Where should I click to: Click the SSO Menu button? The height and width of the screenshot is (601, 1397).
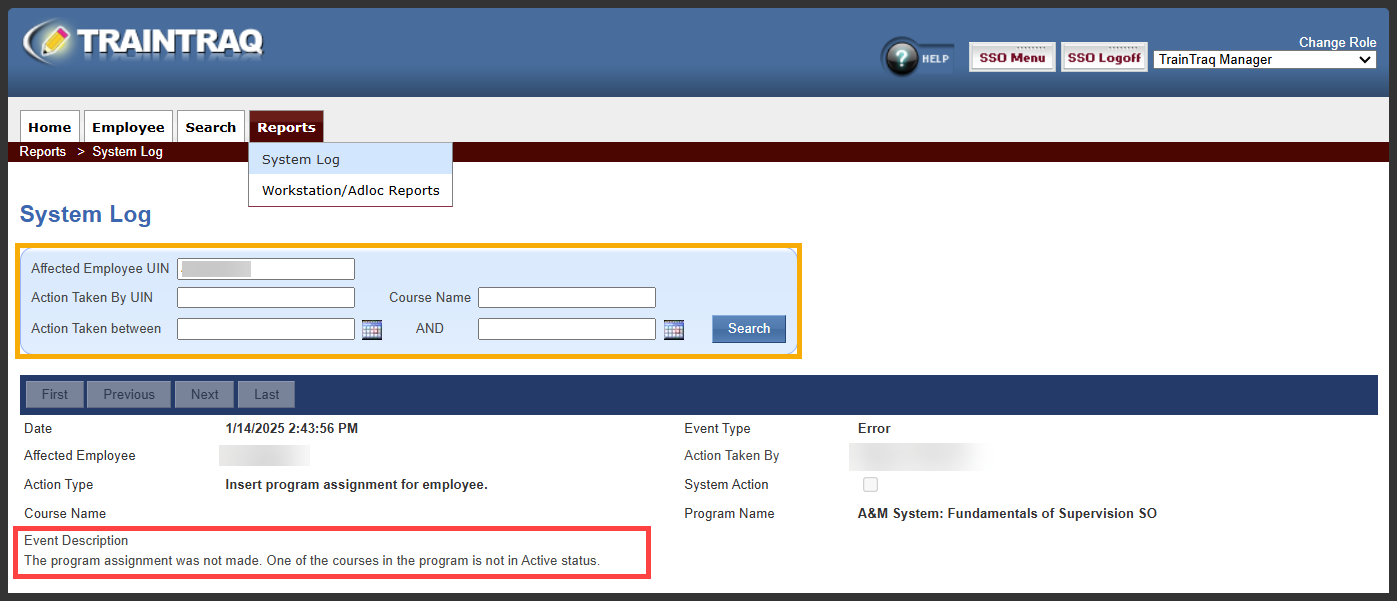[1012, 58]
